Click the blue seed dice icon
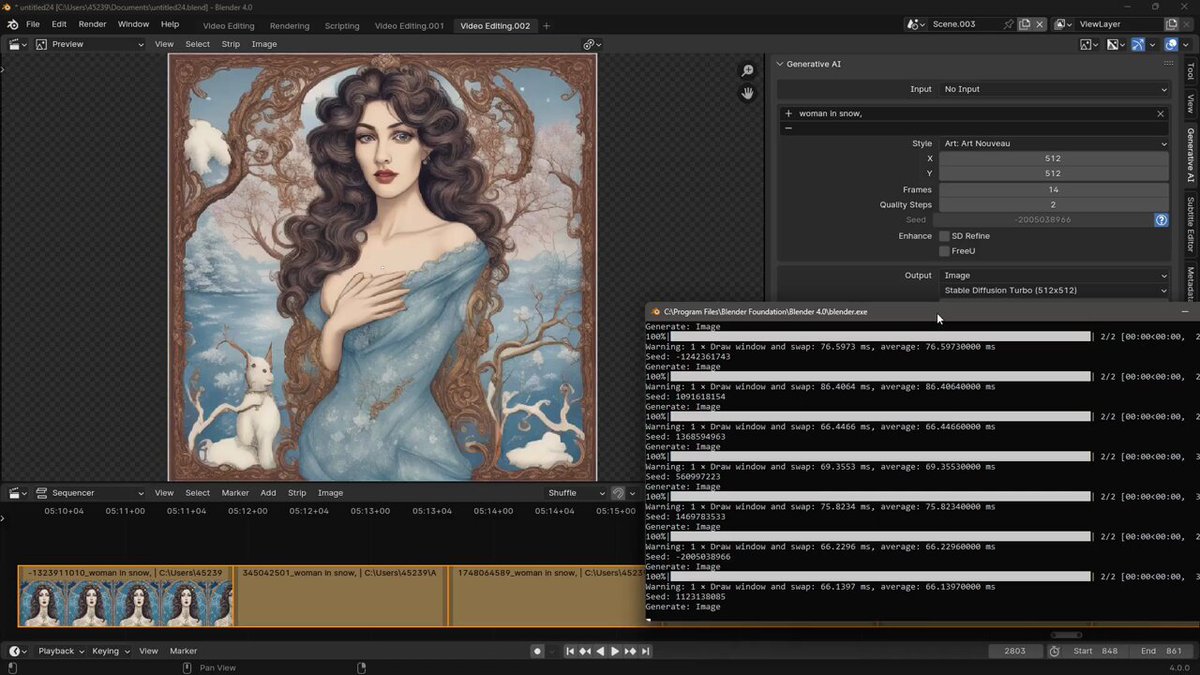Image resolution: width=1200 pixels, height=675 pixels. pos(1161,220)
